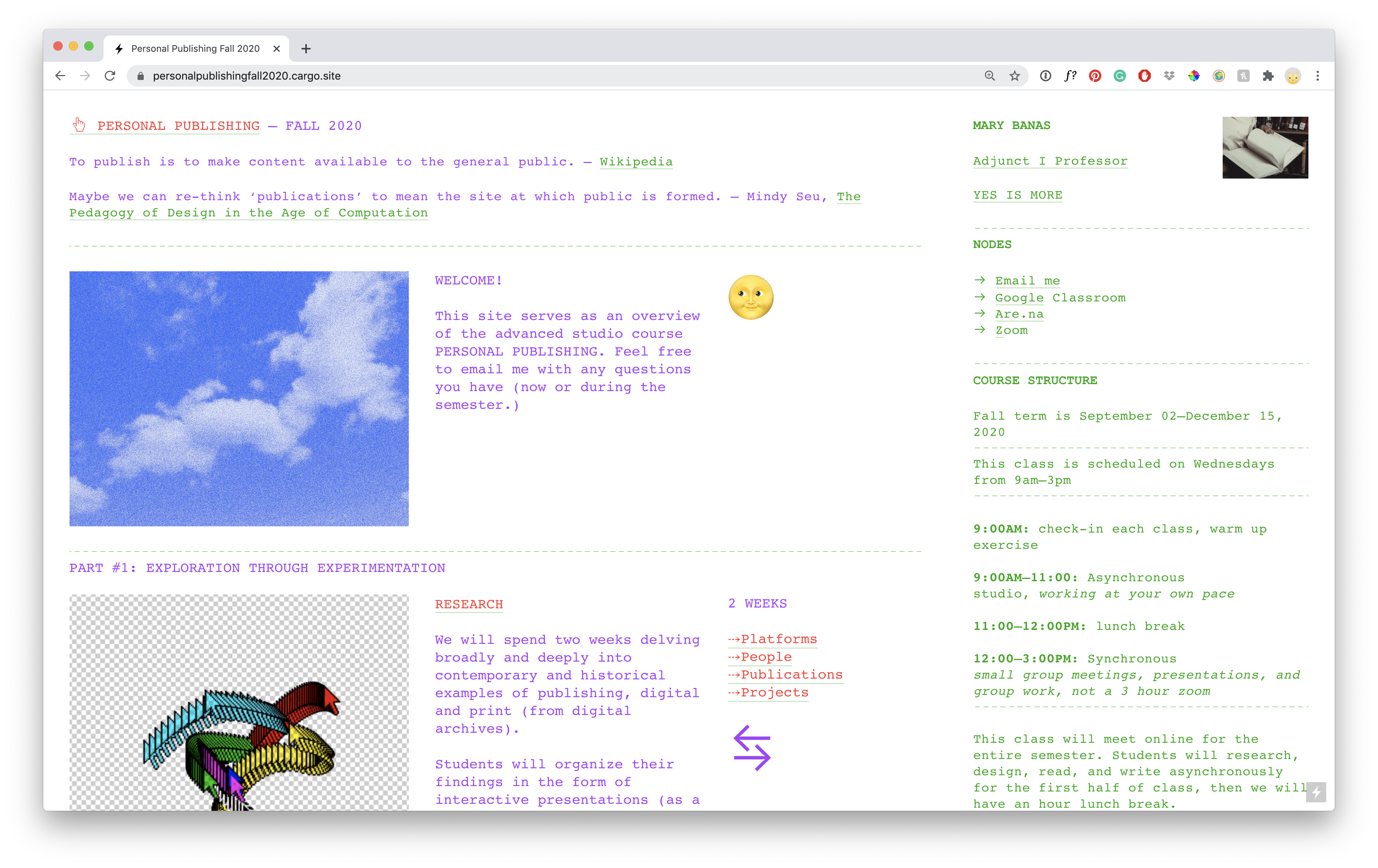Click the WhatFont f? extension
The image size is (1378, 868).
(x=1070, y=76)
